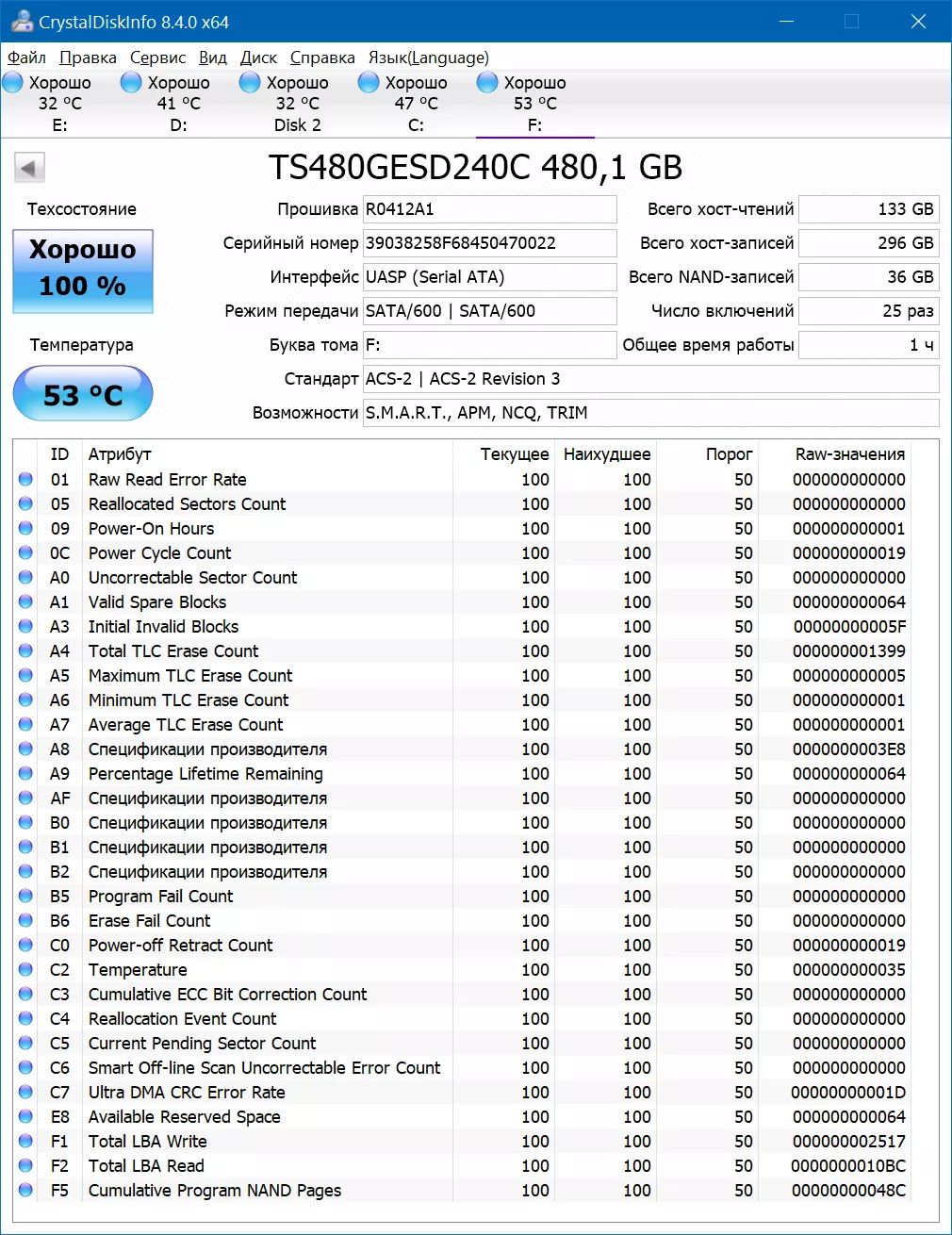Click status orb for Power Cycle Count
952x1235 pixels.
coord(25,552)
